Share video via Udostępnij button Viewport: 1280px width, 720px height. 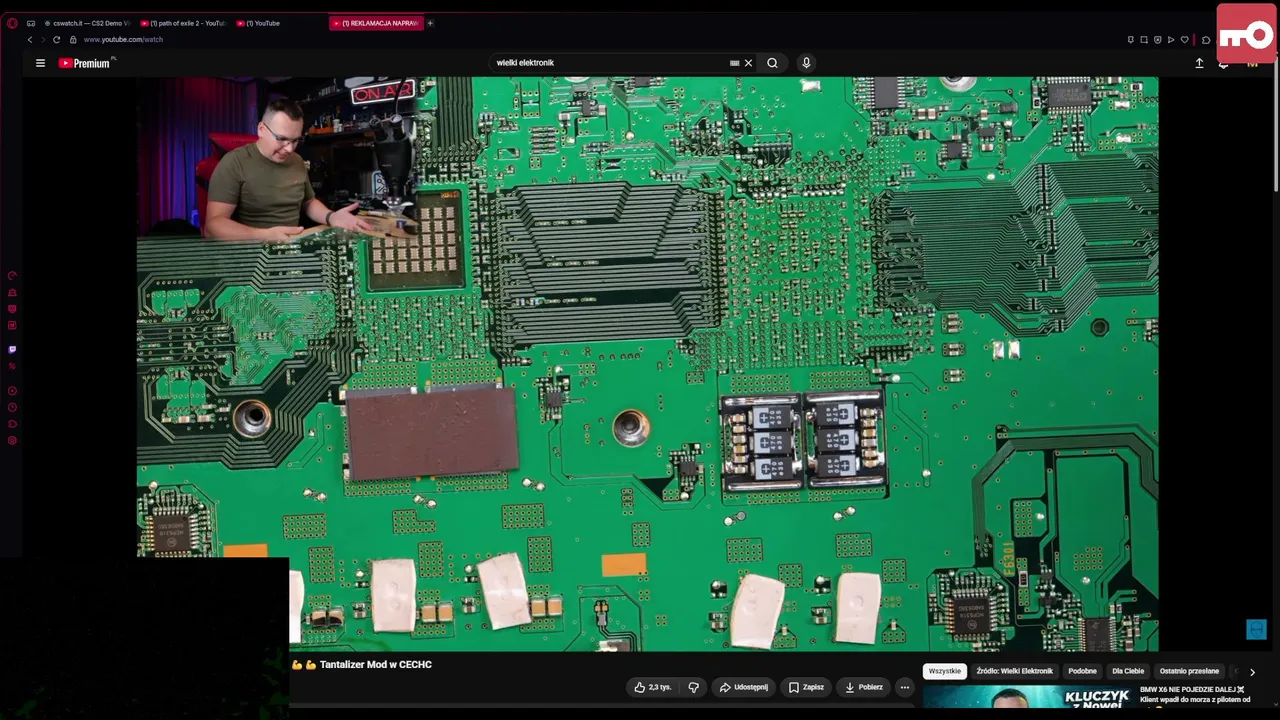[x=744, y=687]
